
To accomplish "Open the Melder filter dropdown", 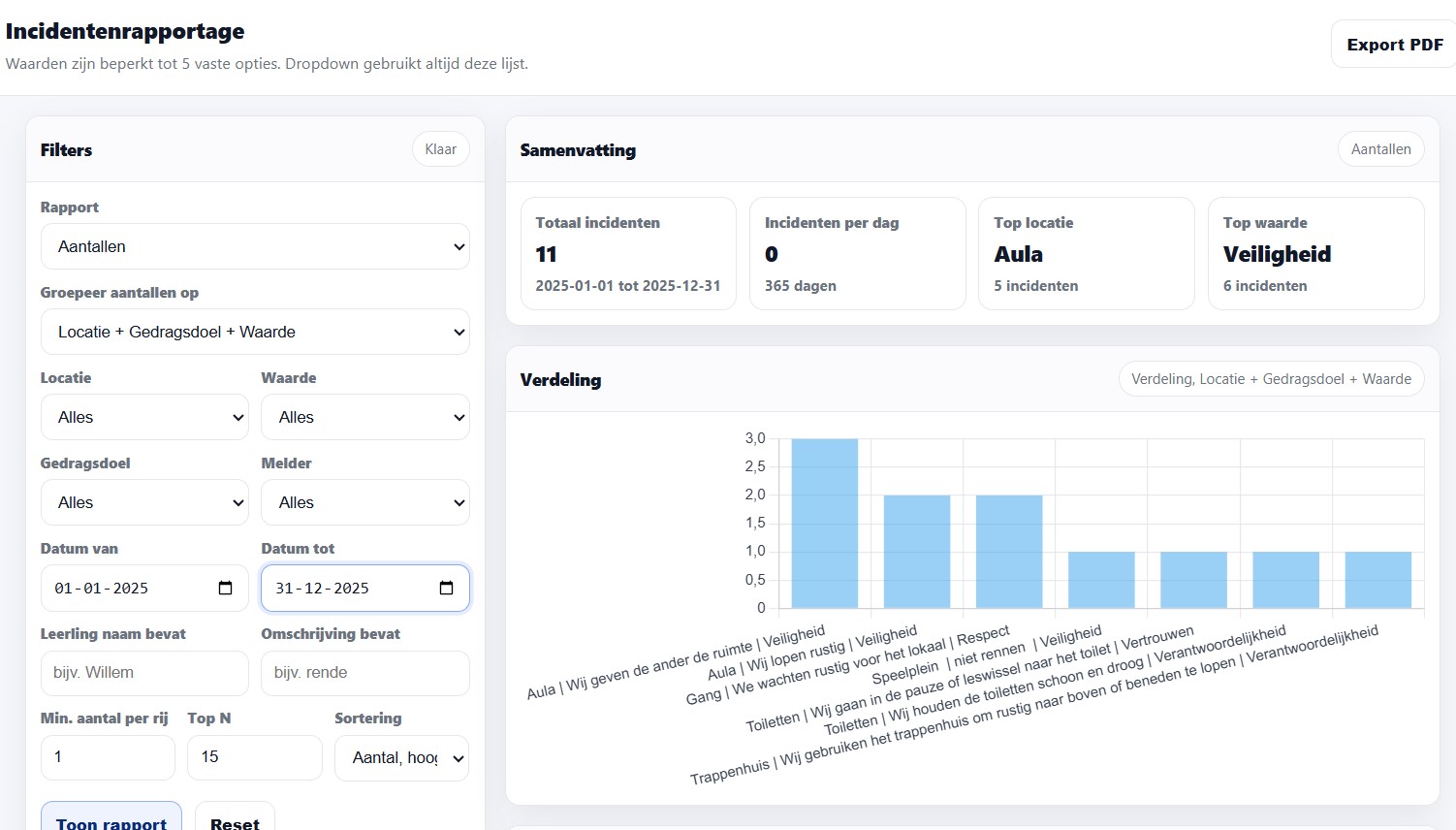I will click(x=364, y=502).
